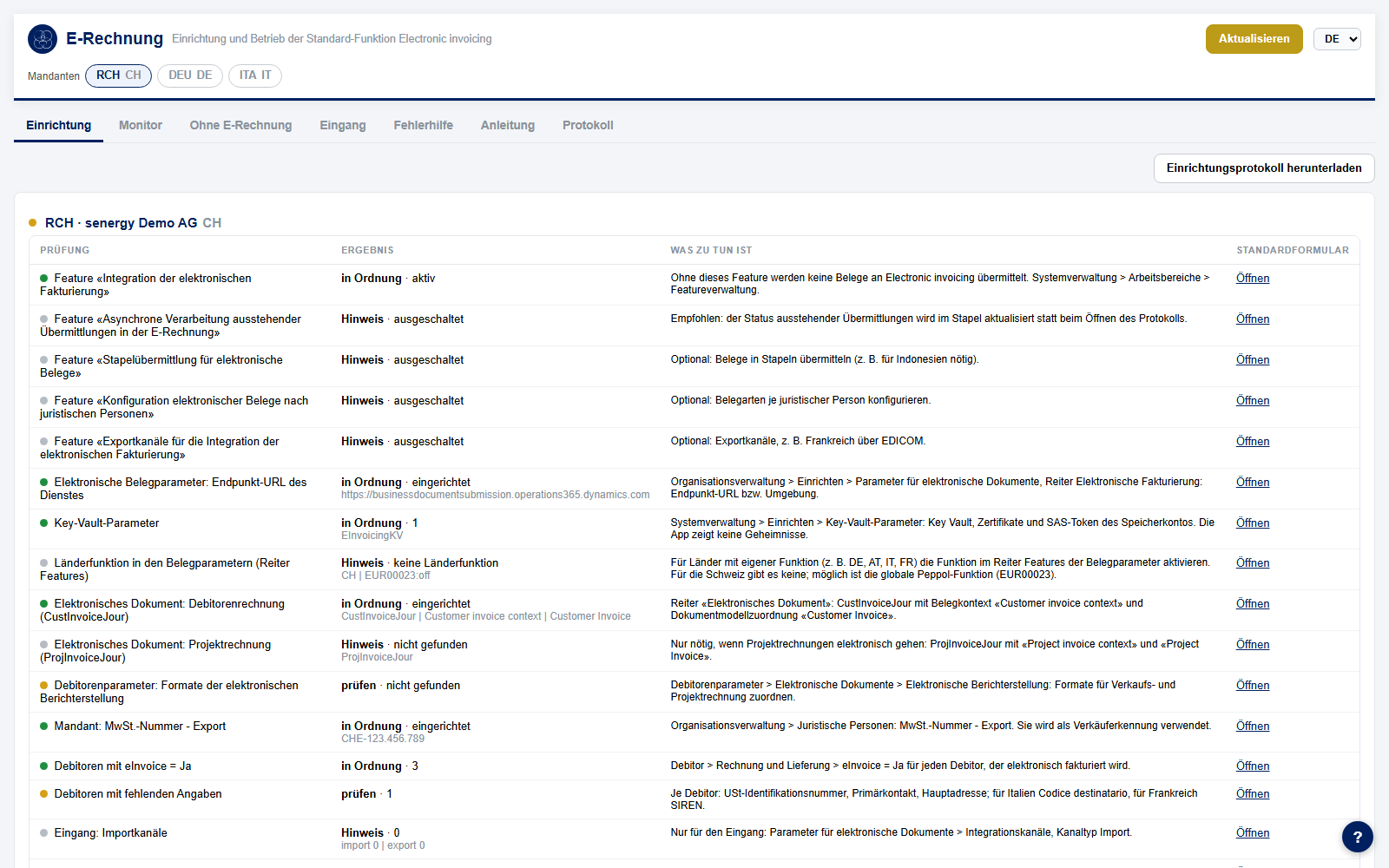Click Öffnen for Konfiguration elektronischer Belege row
This screenshot has height=868, width=1389.
click(x=1253, y=401)
